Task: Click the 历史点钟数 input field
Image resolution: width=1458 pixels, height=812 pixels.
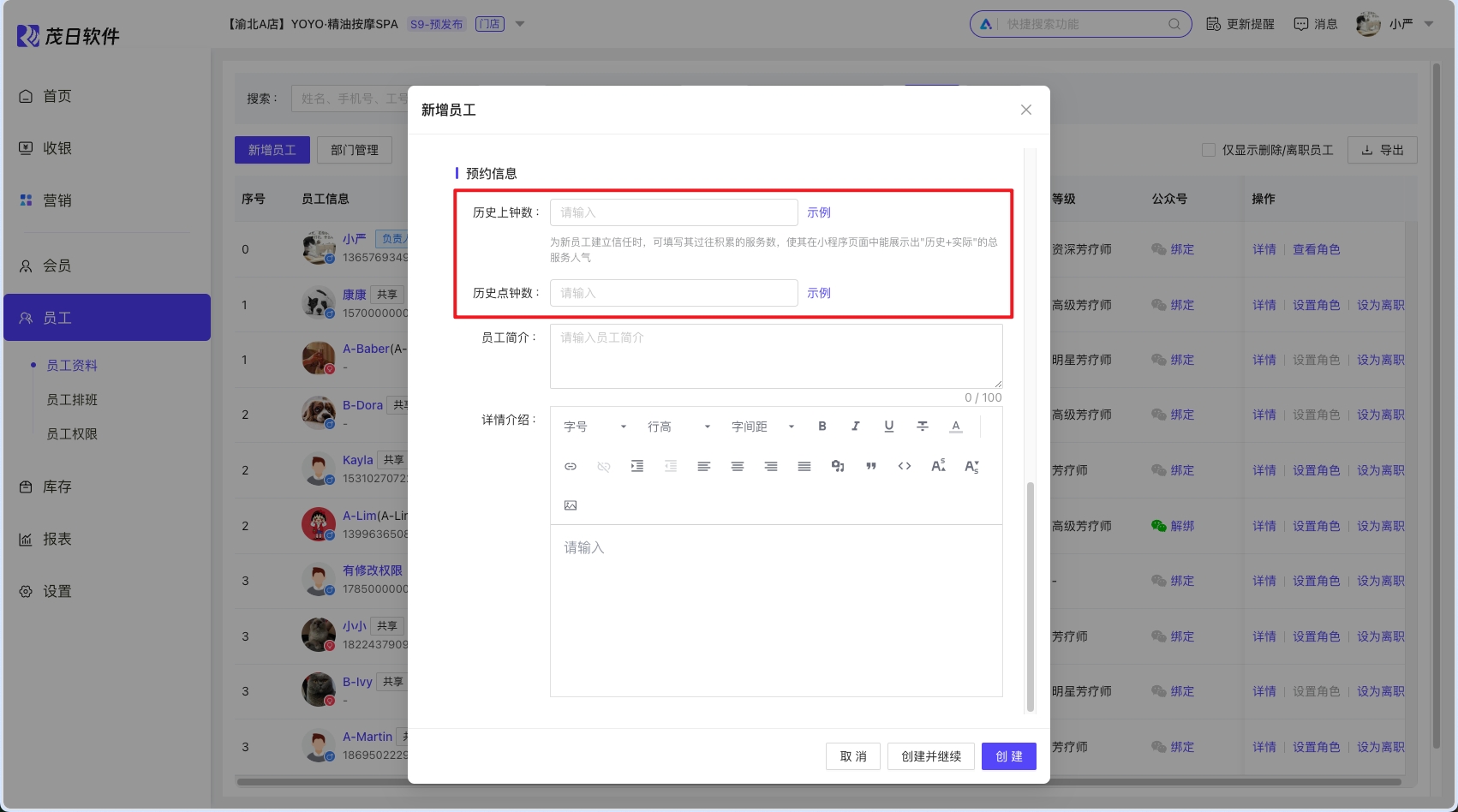Action: click(673, 293)
